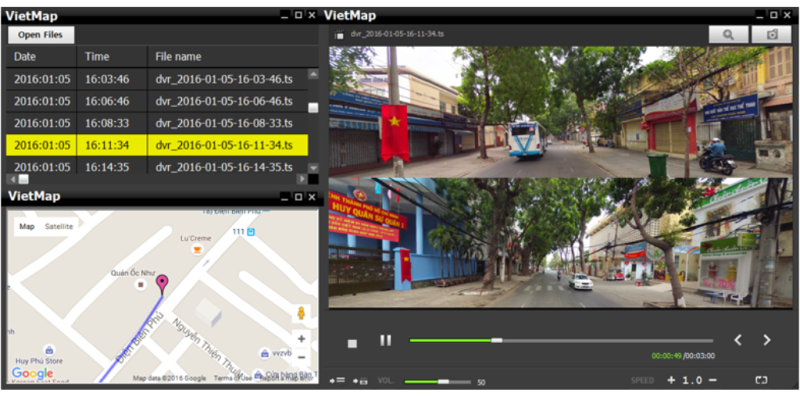The height and width of the screenshot is (397, 800).
Task: Skip to the next video file arrow
Action: 766,340
